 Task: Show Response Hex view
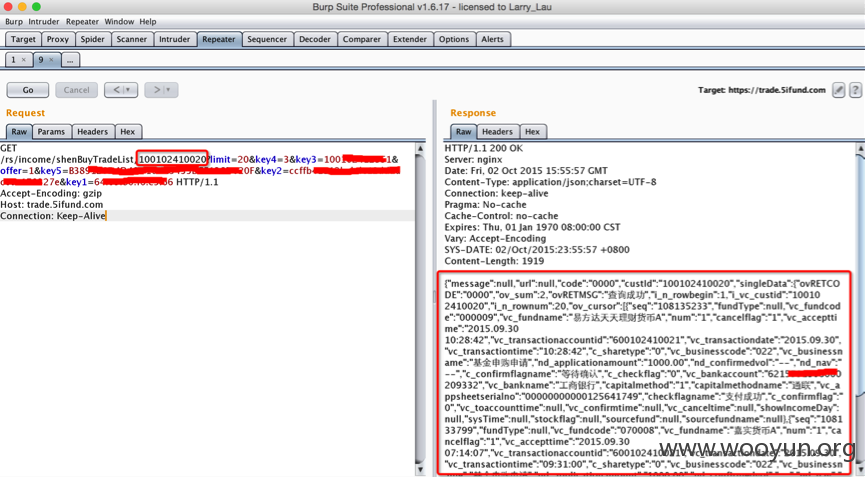(532, 132)
